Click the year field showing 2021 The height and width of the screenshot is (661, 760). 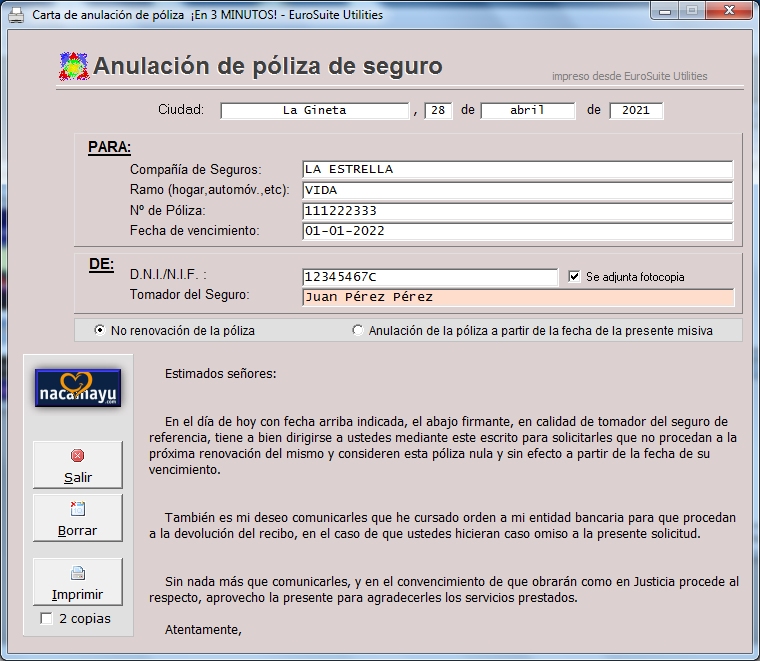pyautogui.click(x=635, y=110)
